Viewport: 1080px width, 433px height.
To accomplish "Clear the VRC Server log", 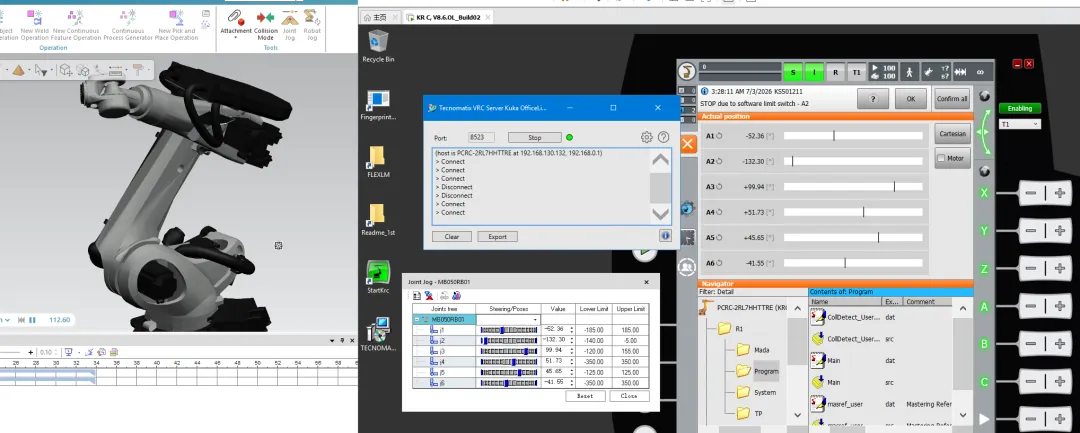I will (452, 236).
